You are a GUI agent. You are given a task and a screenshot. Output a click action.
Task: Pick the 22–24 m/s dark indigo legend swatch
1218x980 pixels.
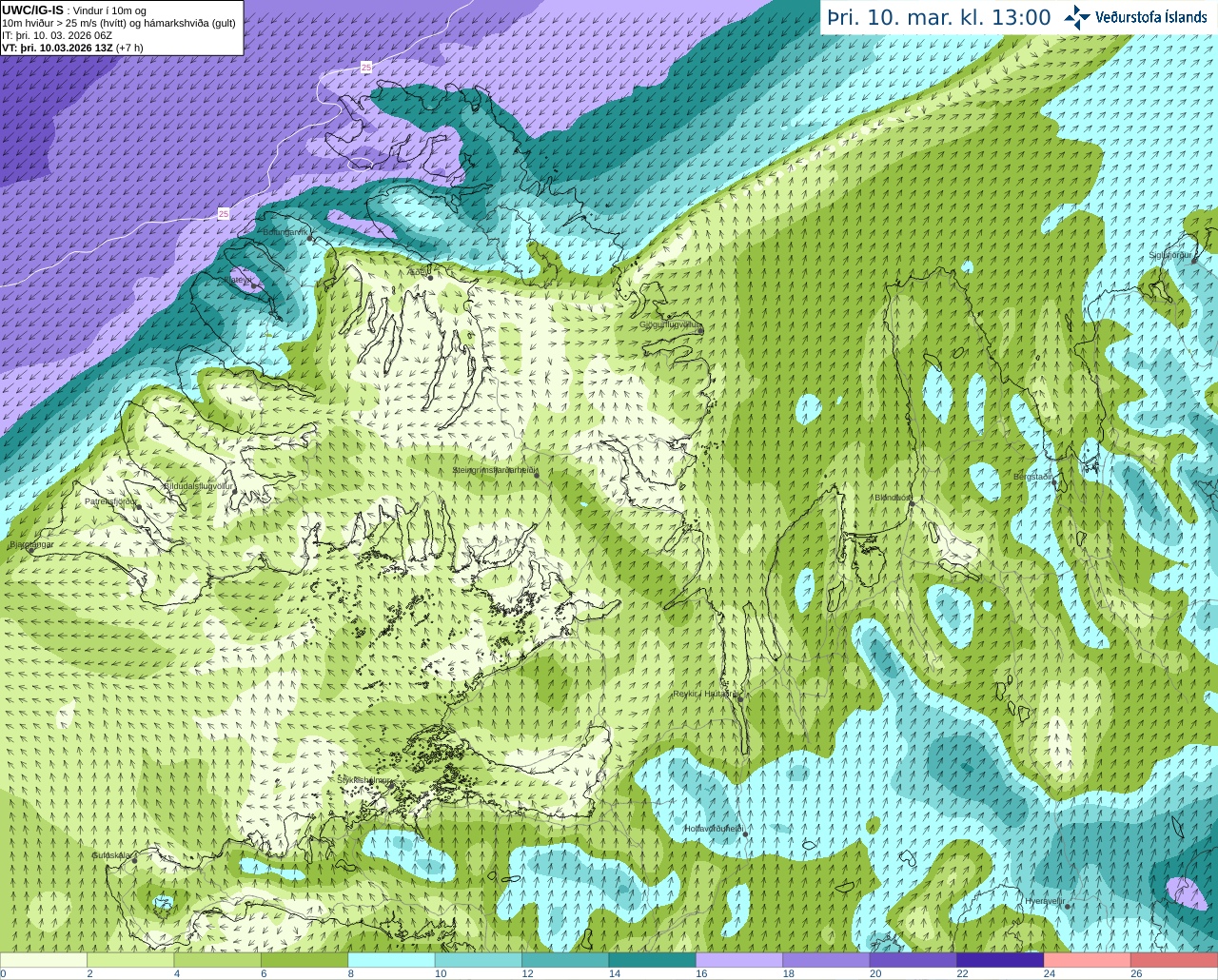point(1000,960)
